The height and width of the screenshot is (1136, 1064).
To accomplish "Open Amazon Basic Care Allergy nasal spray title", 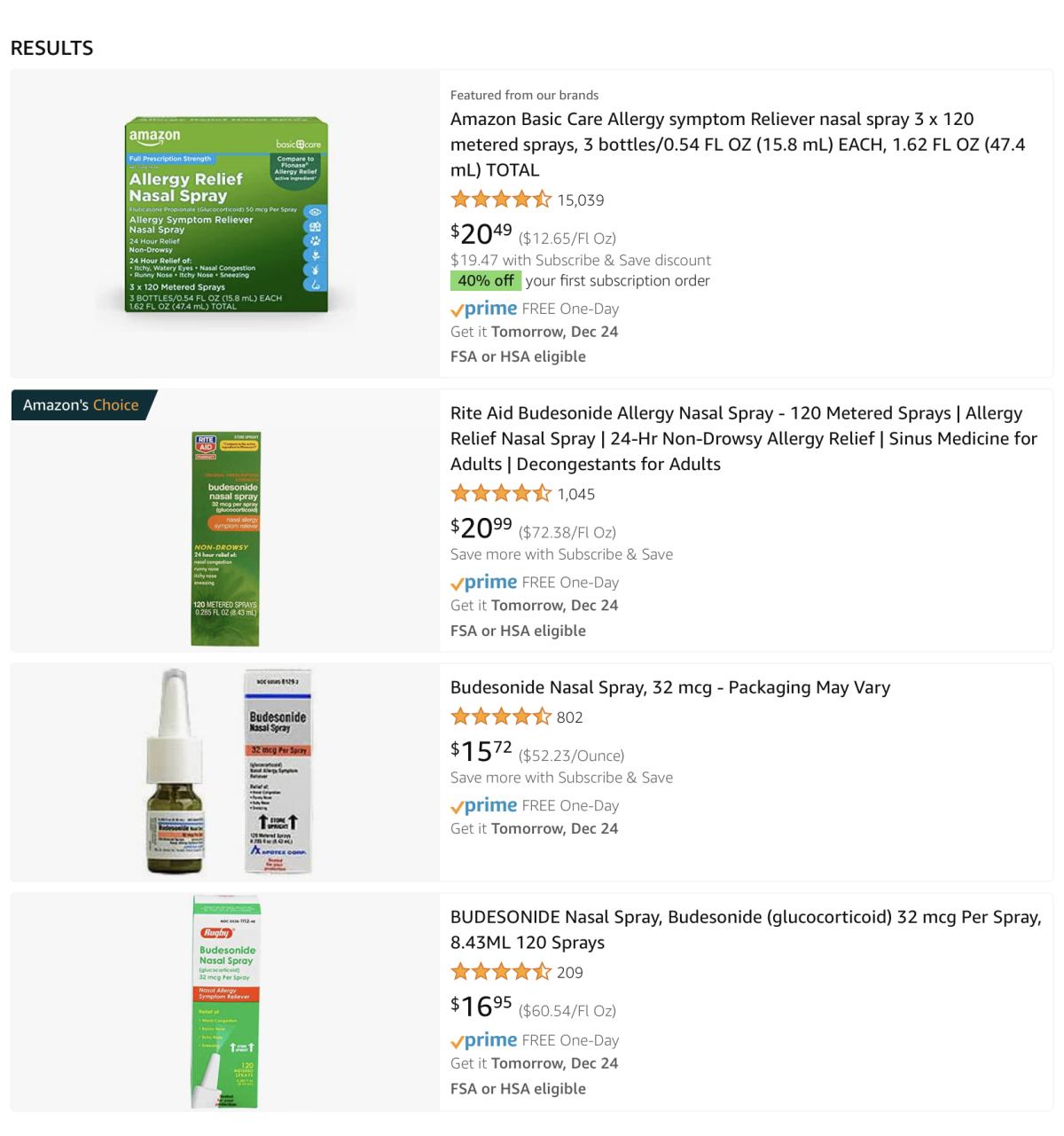I will (x=738, y=145).
